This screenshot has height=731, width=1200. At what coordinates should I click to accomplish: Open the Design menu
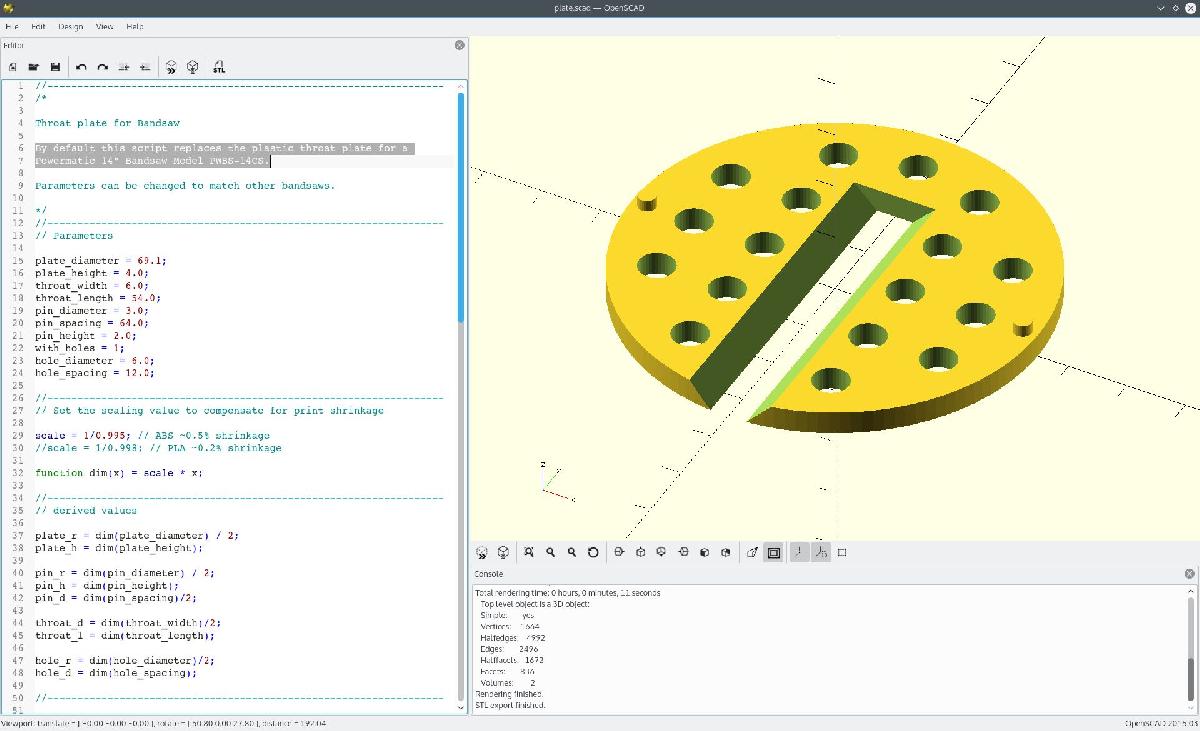click(71, 27)
